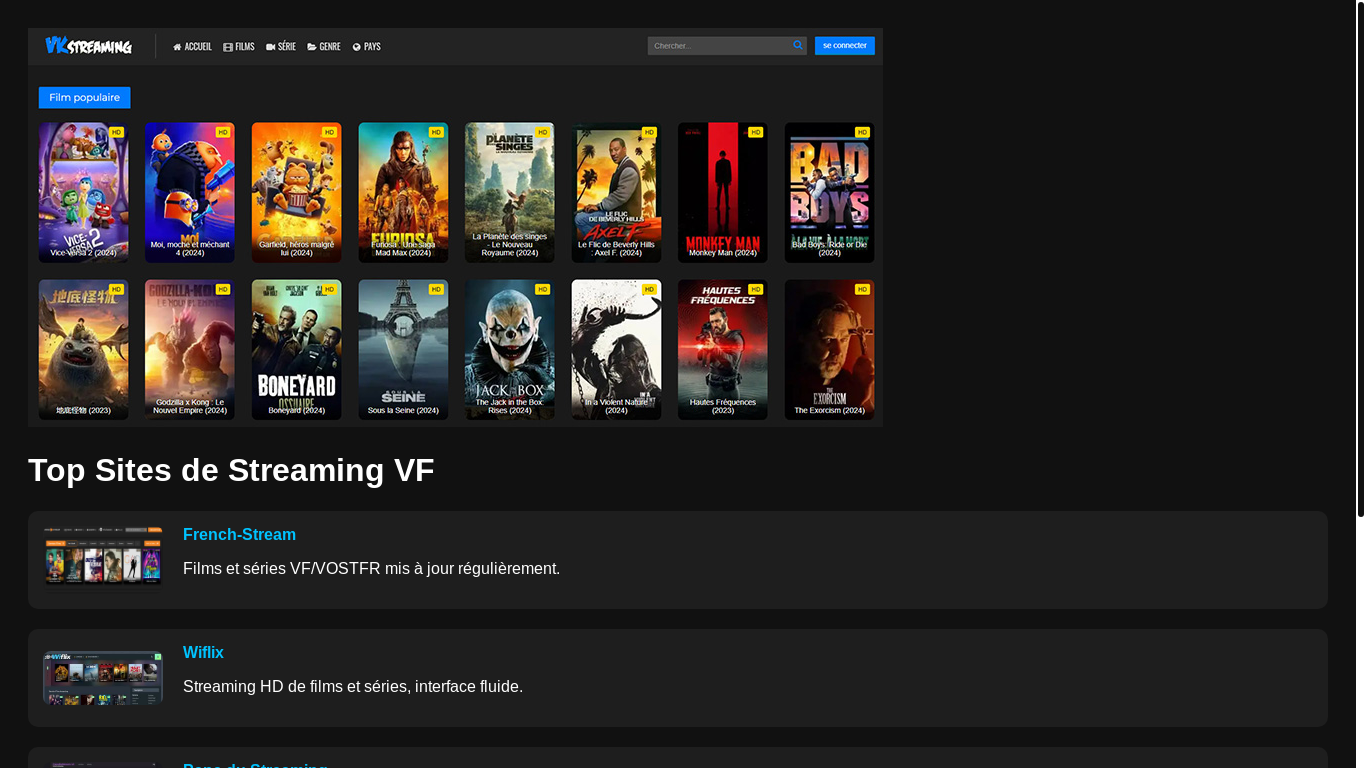This screenshot has width=1366, height=768.
Task: Open the PAYS menu item
Action: [x=366, y=47]
